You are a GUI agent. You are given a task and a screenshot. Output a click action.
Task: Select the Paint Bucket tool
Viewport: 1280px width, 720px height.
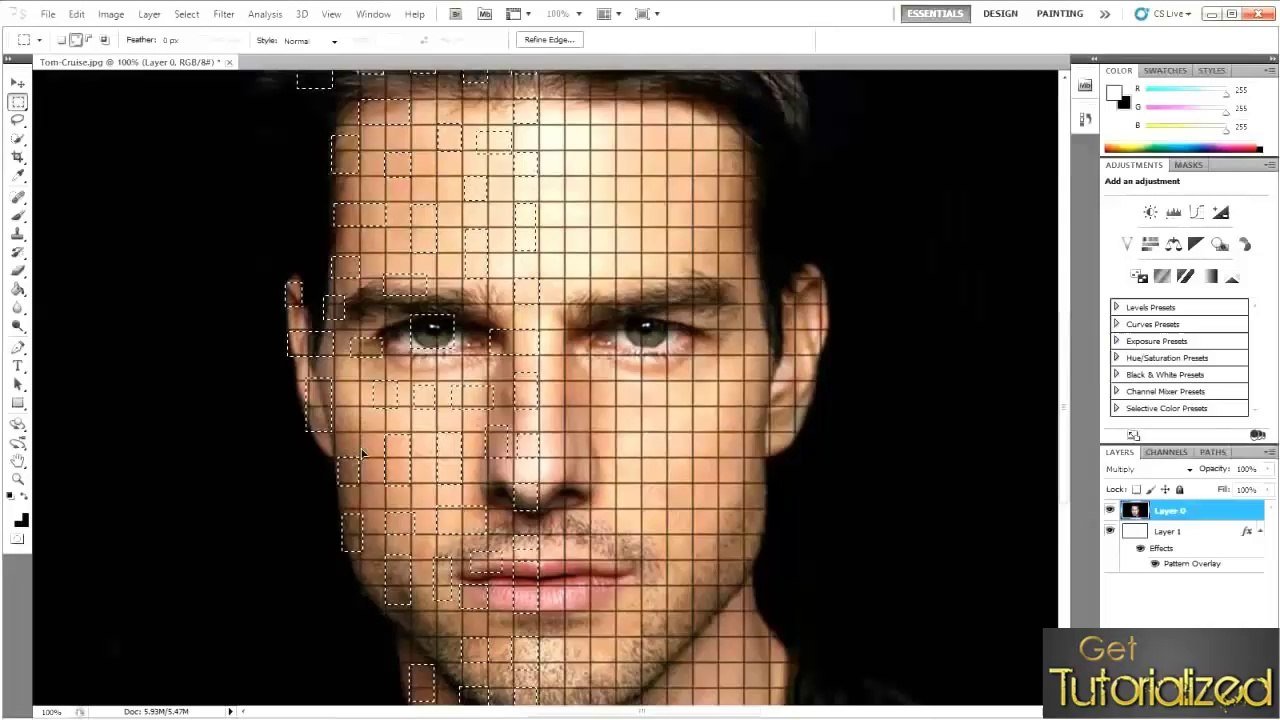tap(18, 289)
